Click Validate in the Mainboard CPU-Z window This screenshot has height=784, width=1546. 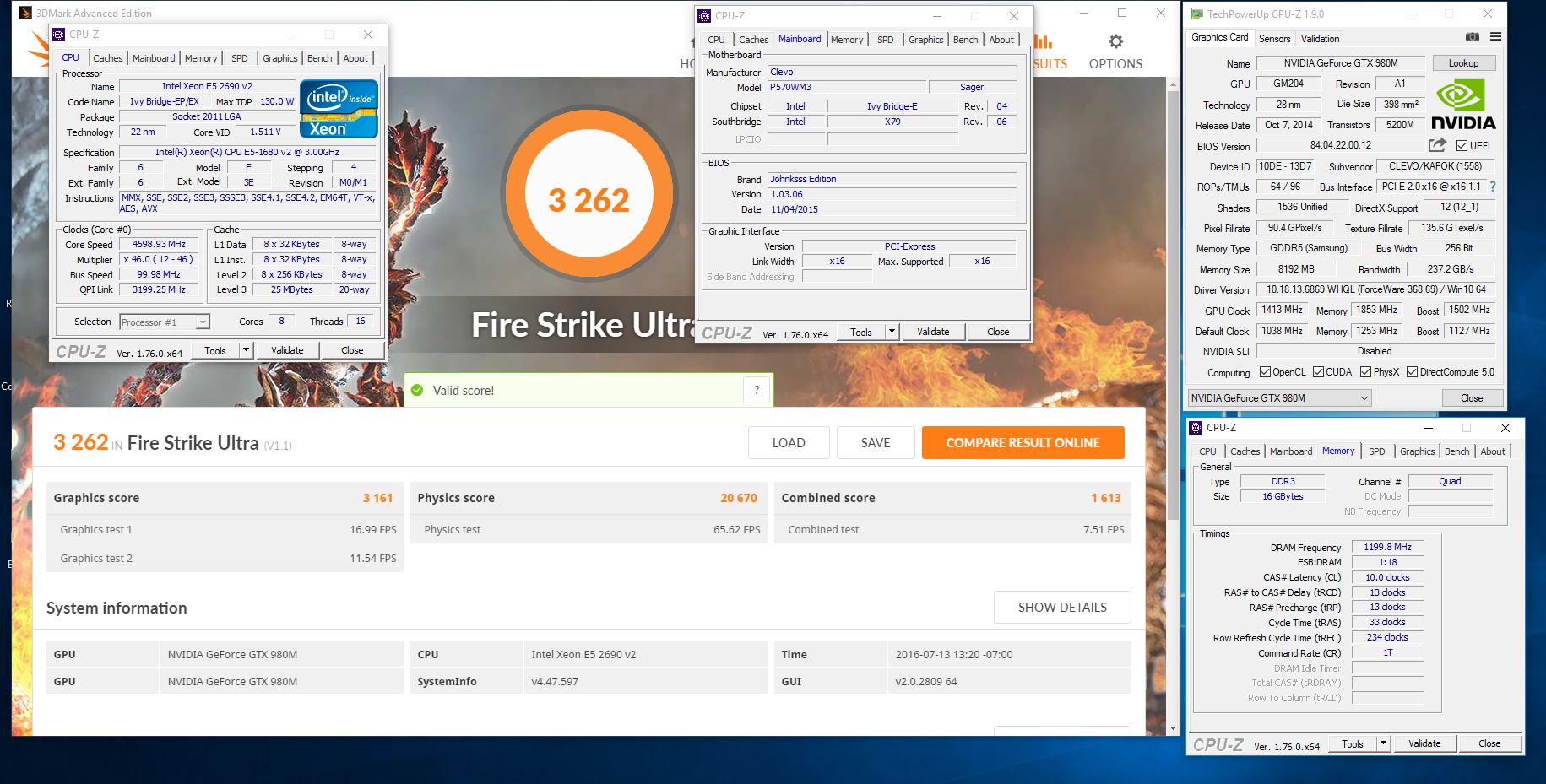pyautogui.click(x=933, y=332)
